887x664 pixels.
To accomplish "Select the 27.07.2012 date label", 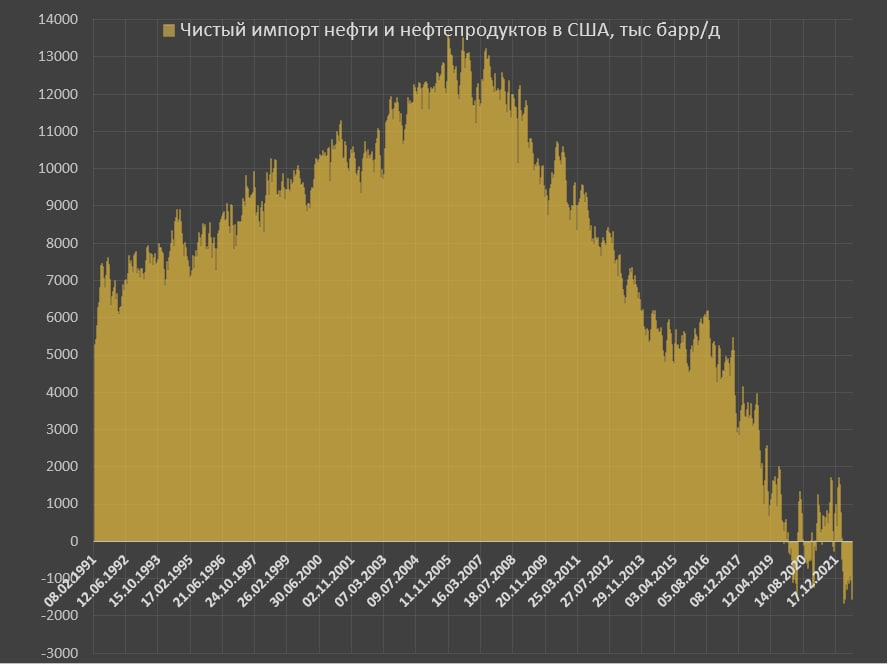I will (585, 581).
